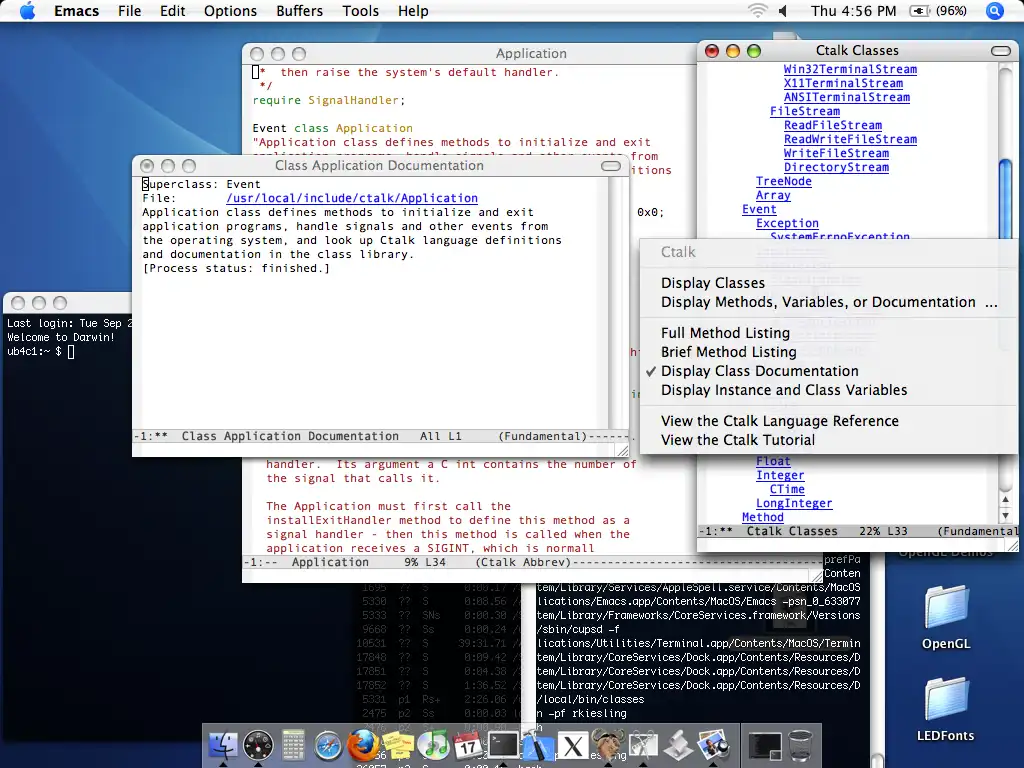Choose Display Methods, Variables, or Documentation
Image resolution: width=1024 pixels, height=768 pixels.
click(829, 302)
